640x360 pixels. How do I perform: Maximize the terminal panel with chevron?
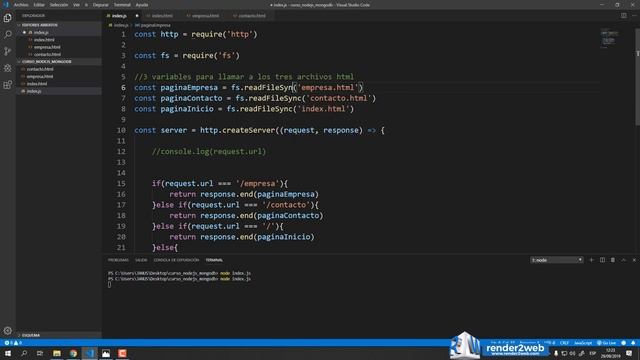(623, 260)
